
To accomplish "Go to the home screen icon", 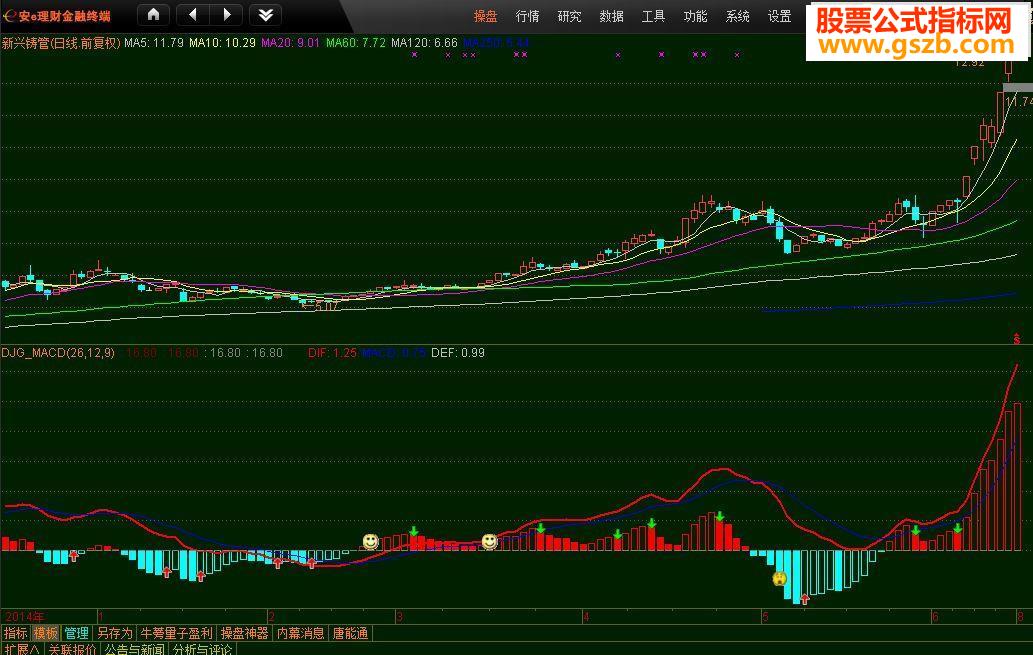I will click(154, 14).
